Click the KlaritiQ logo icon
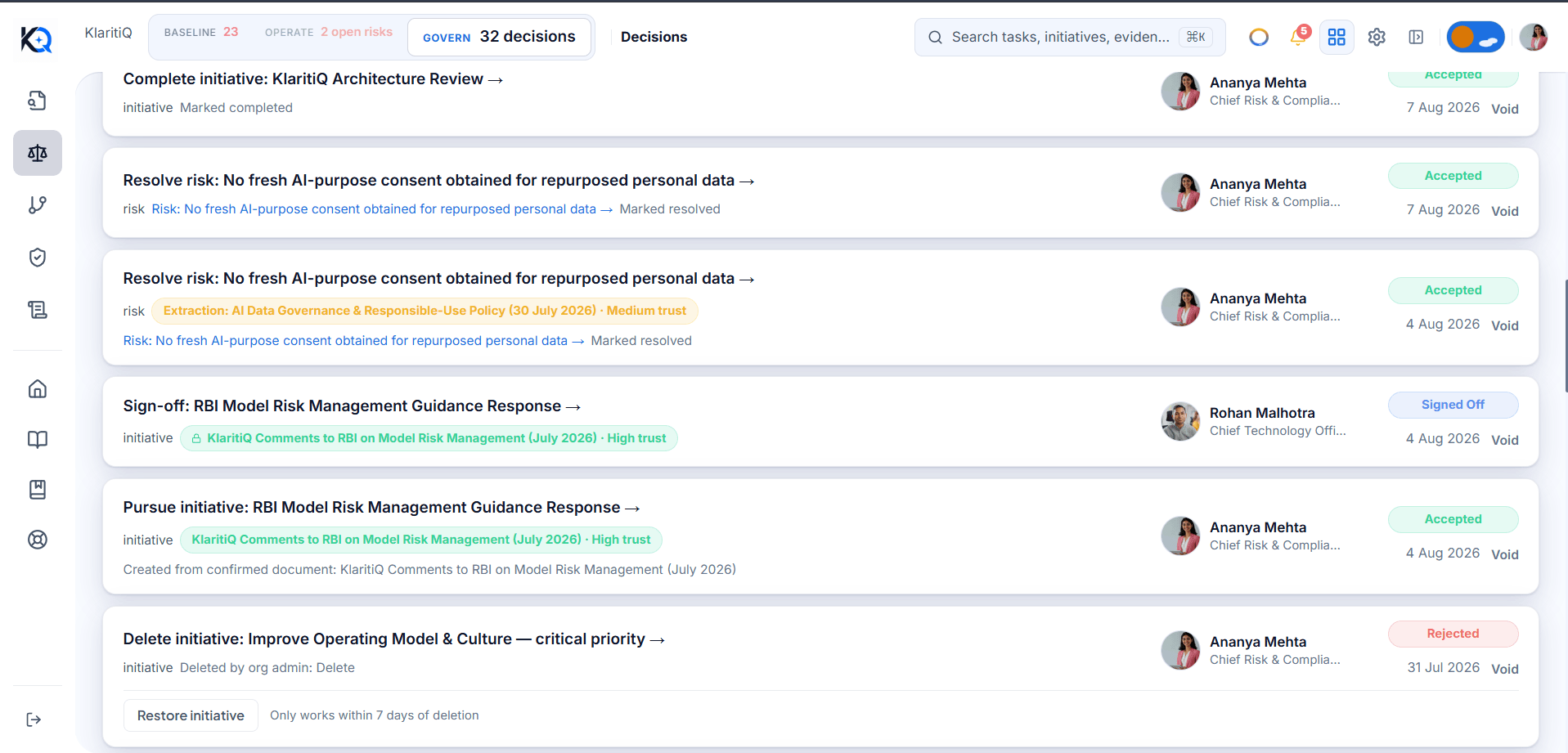 click(37, 38)
